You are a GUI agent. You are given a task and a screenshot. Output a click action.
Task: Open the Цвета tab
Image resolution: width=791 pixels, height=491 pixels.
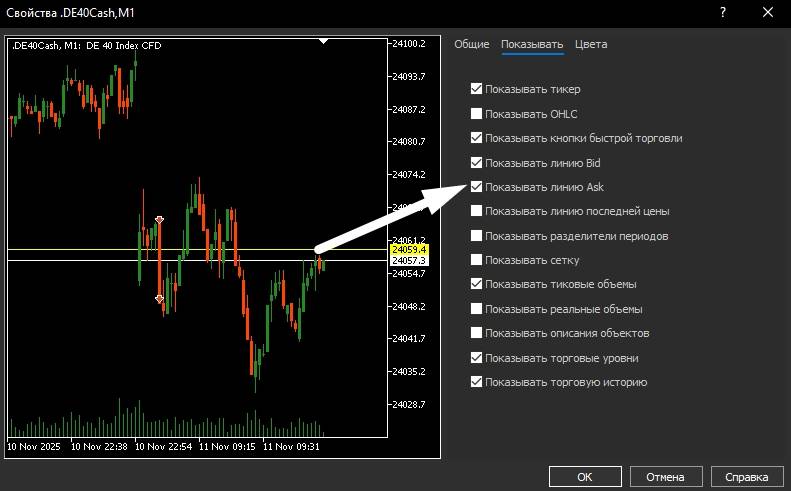click(x=591, y=44)
